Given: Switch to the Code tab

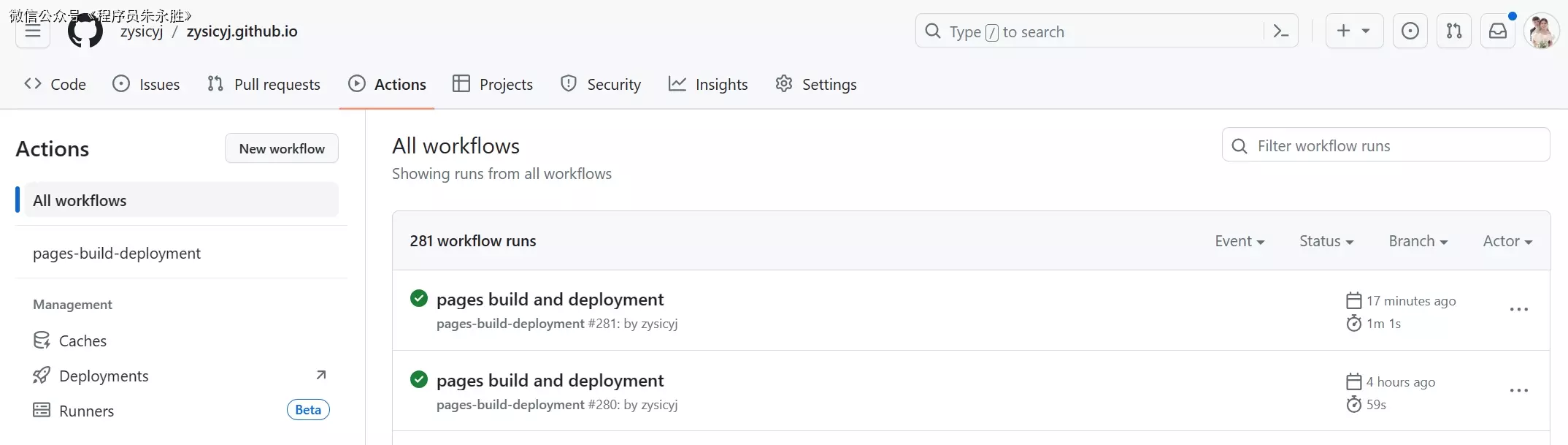Looking at the screenshot, I should coord(55,85).
